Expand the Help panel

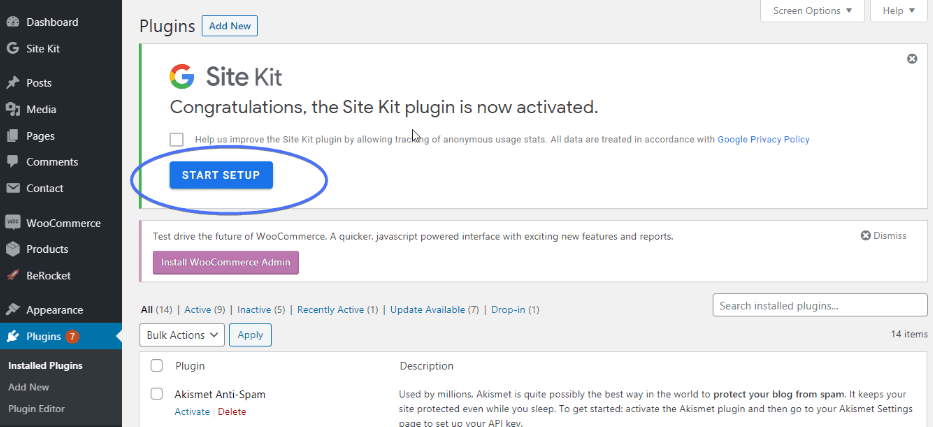click(898, 11)
